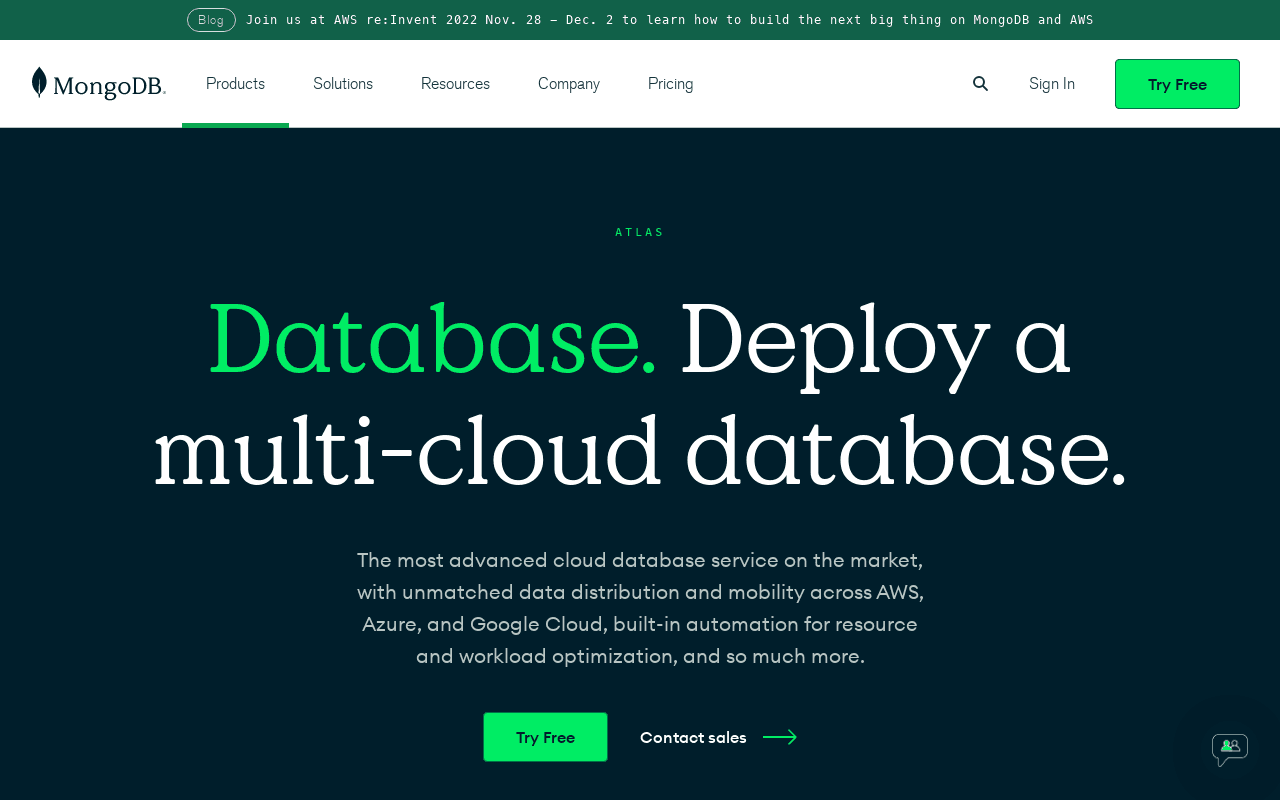1280x800 pixels.
Task: Click the "multi-cloud database." headline text
Action: coord(640,450)
